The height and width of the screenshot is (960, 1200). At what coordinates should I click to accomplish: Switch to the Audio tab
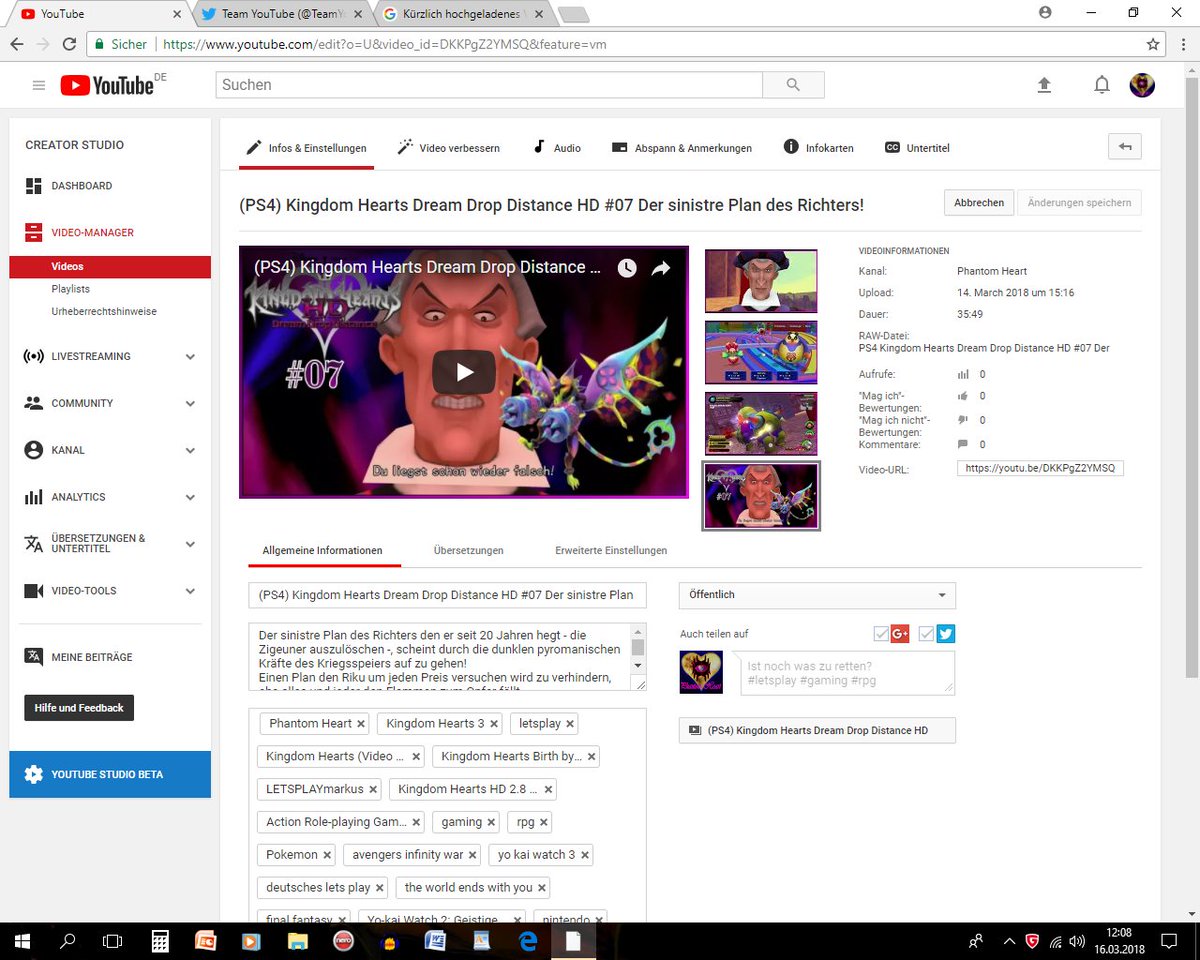[x=556, y=147]
